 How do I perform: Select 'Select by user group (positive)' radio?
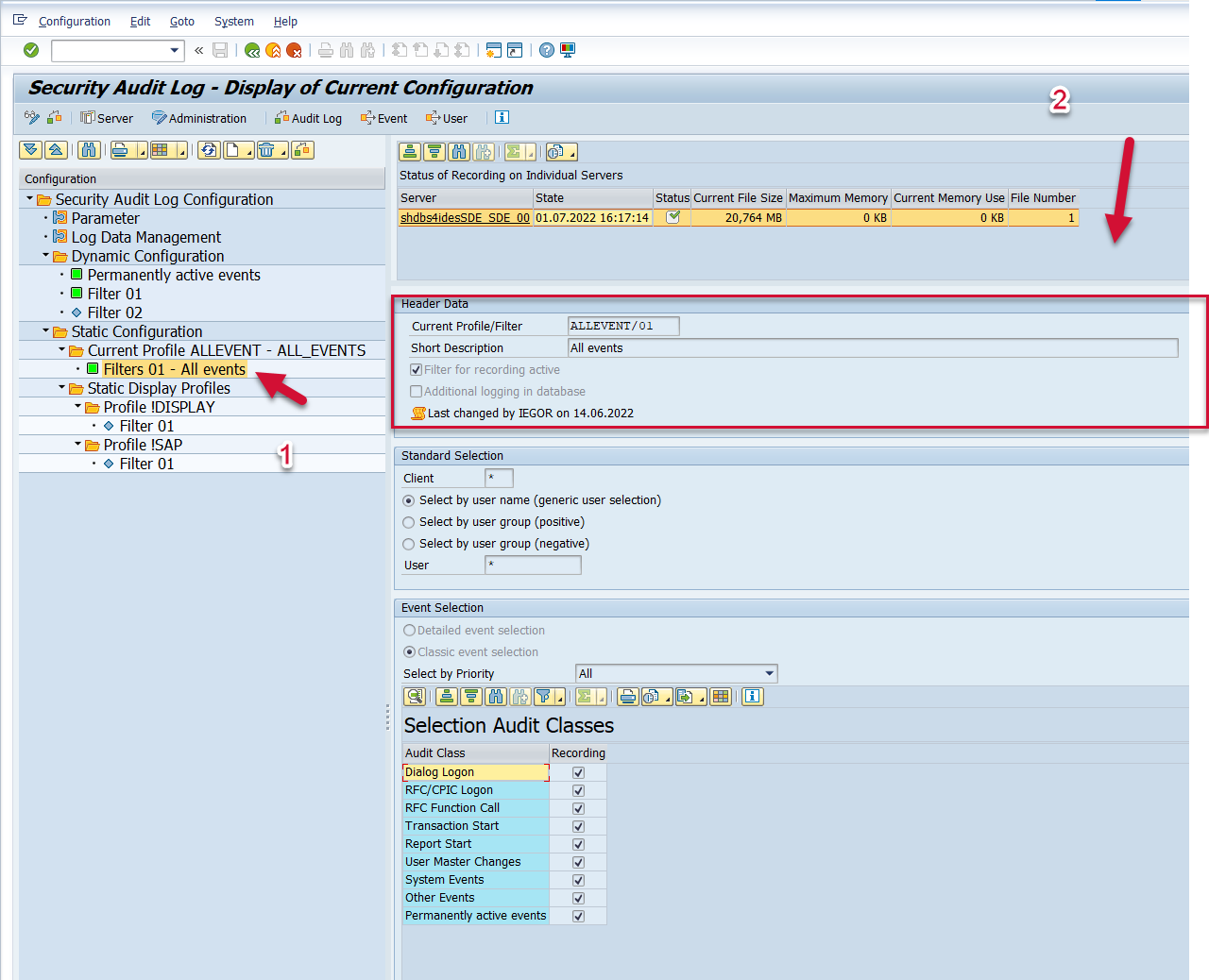click(409, 522)
